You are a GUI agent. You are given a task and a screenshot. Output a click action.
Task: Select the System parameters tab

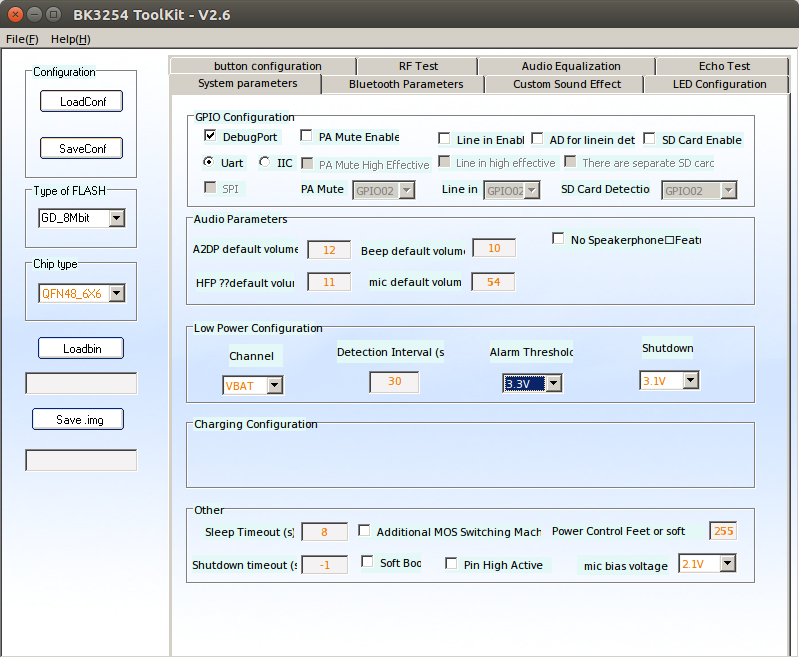click(246, 84)
